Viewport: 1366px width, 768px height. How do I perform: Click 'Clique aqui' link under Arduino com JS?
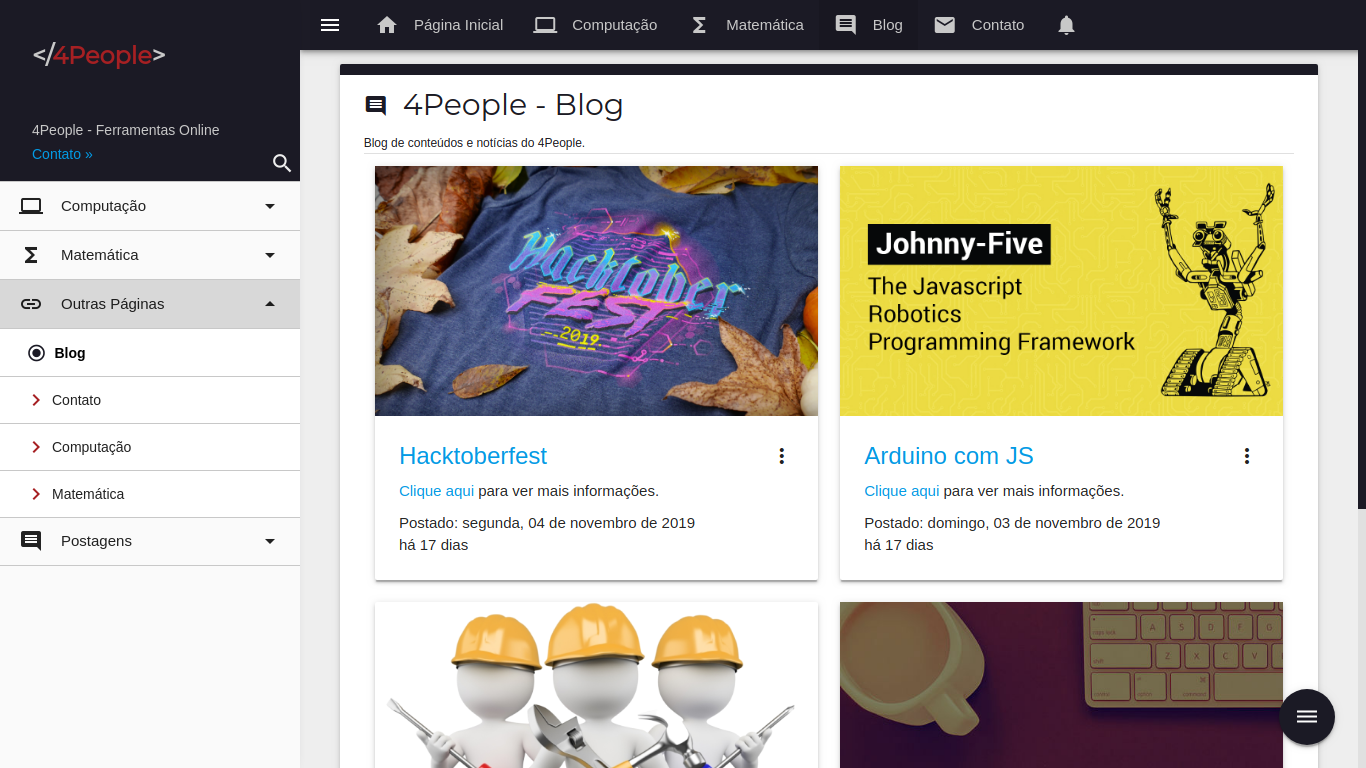coord(901,491)
